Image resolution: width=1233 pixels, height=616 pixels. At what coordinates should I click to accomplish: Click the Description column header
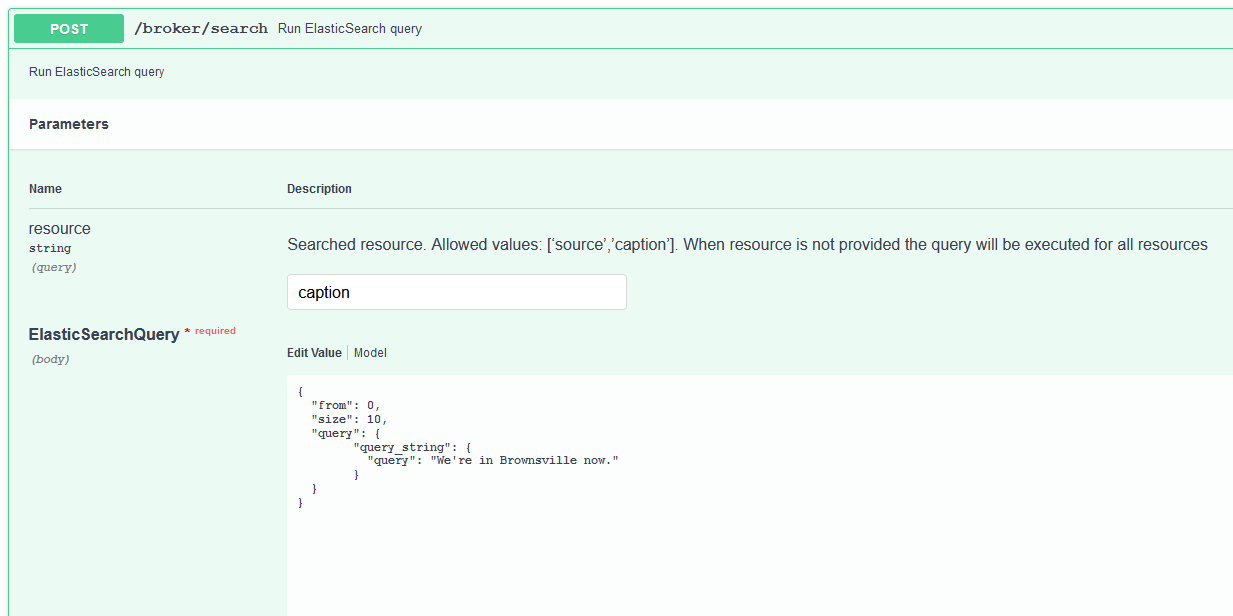click(319, 188)
